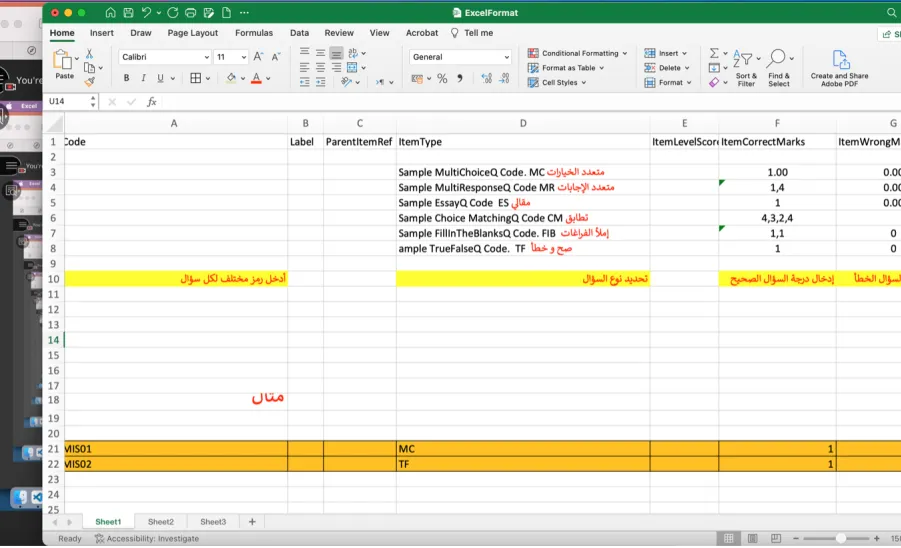
Task: Apply percent style formatting
Action: [x=442, y=79]
